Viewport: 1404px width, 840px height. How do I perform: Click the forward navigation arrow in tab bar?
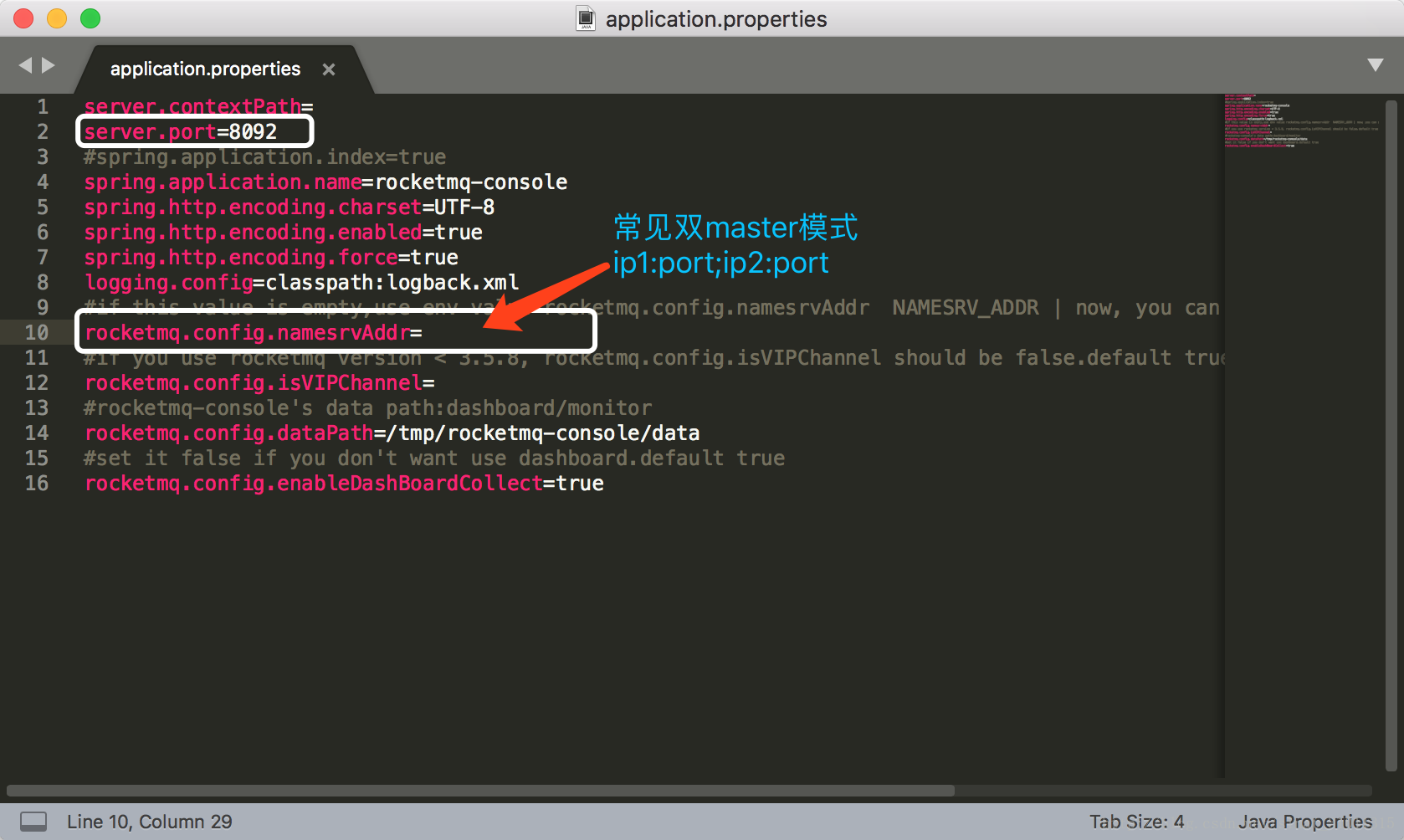pos(49,65)
